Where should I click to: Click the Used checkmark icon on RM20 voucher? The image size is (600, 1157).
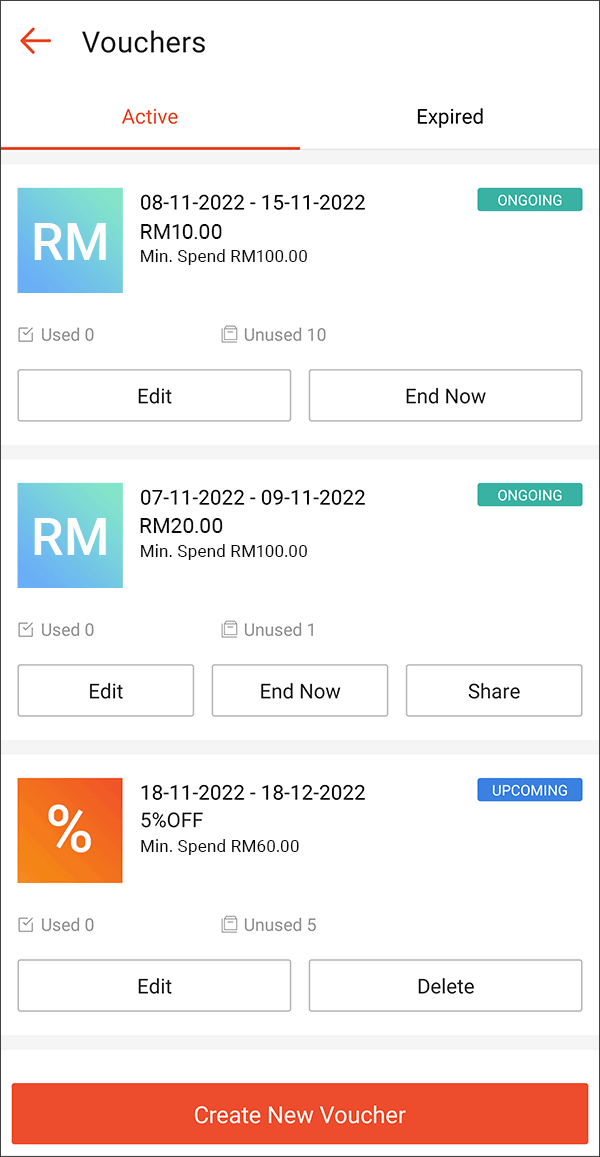26,629
